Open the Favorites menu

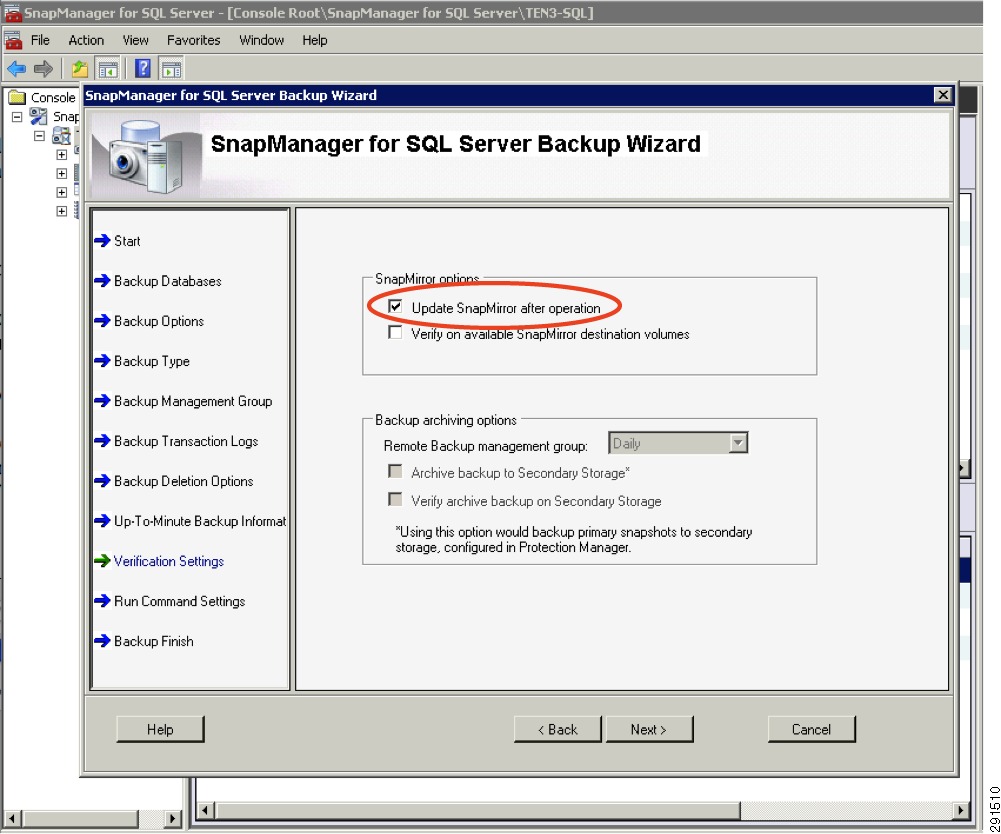click(x=193, y=40)
